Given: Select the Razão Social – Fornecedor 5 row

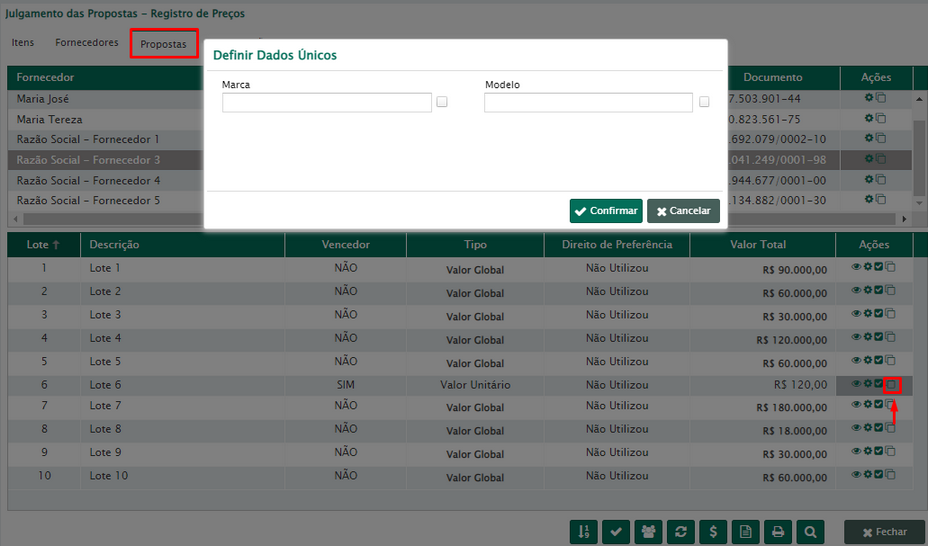Looking at the screenshot, I should [x=105, y=200].
